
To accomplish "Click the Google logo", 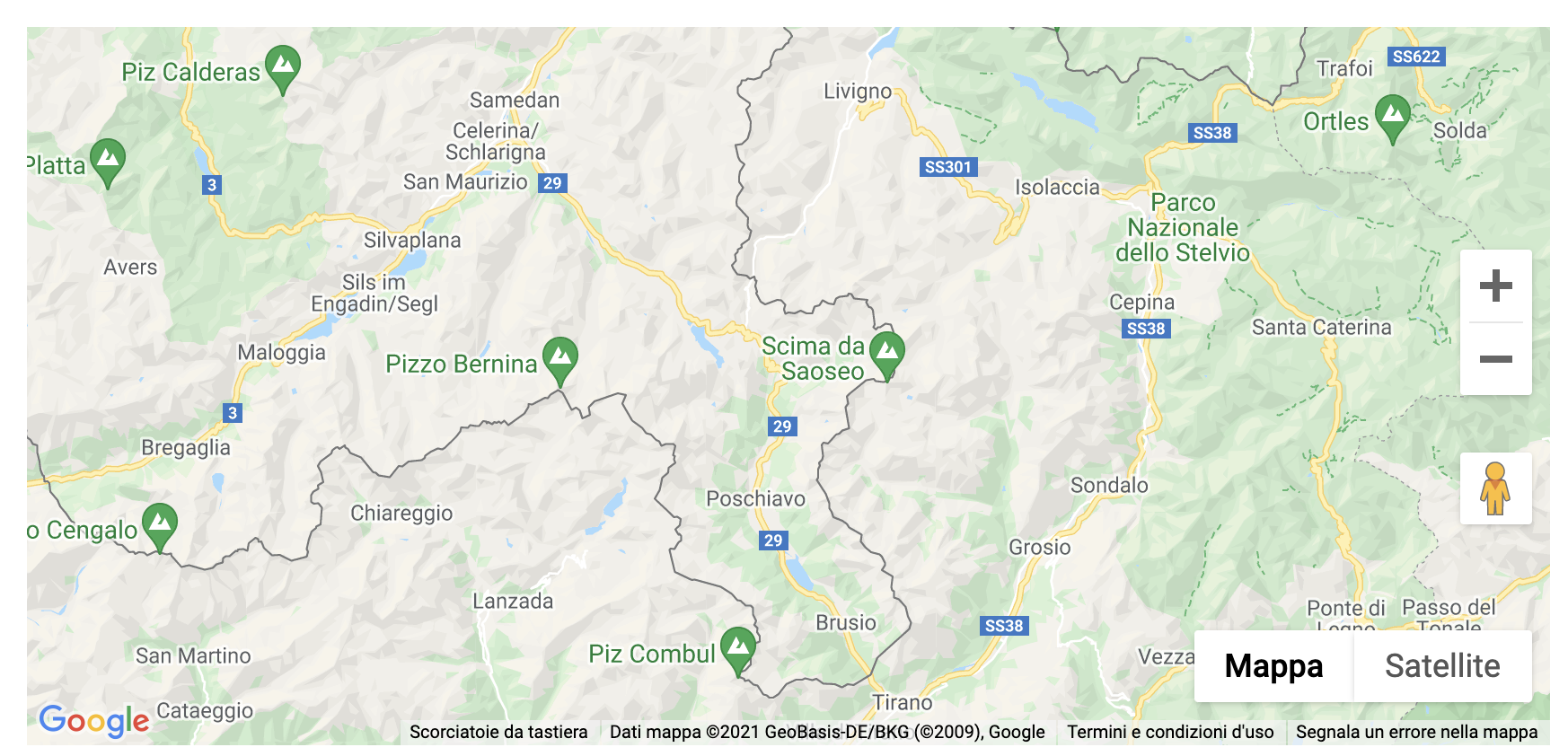I will pos(94,720).
